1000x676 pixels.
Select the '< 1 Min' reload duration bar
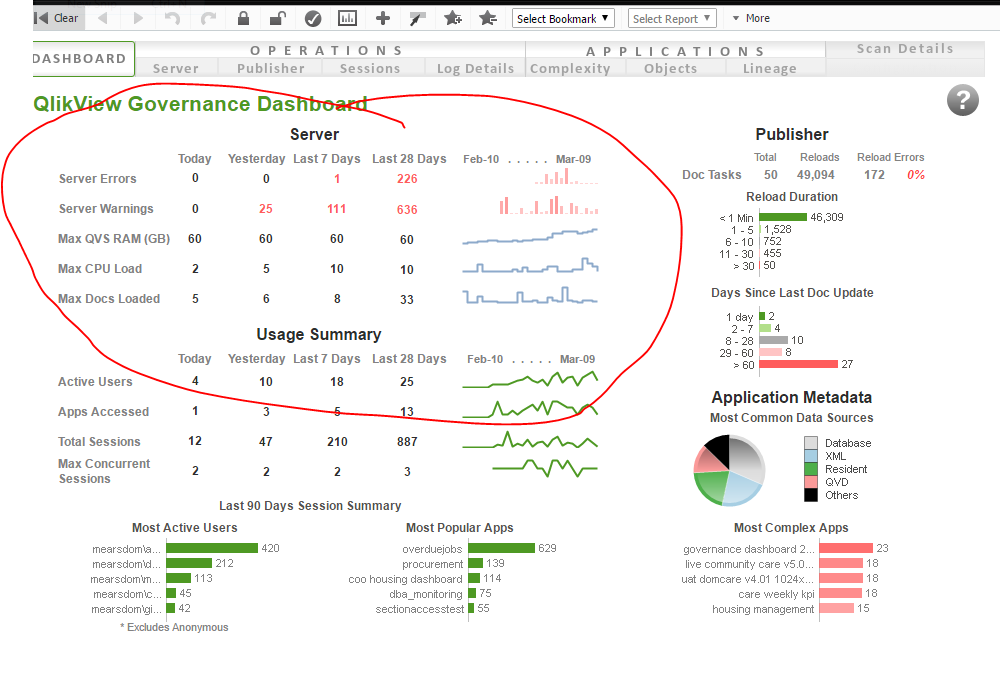[x=783, y=217]
